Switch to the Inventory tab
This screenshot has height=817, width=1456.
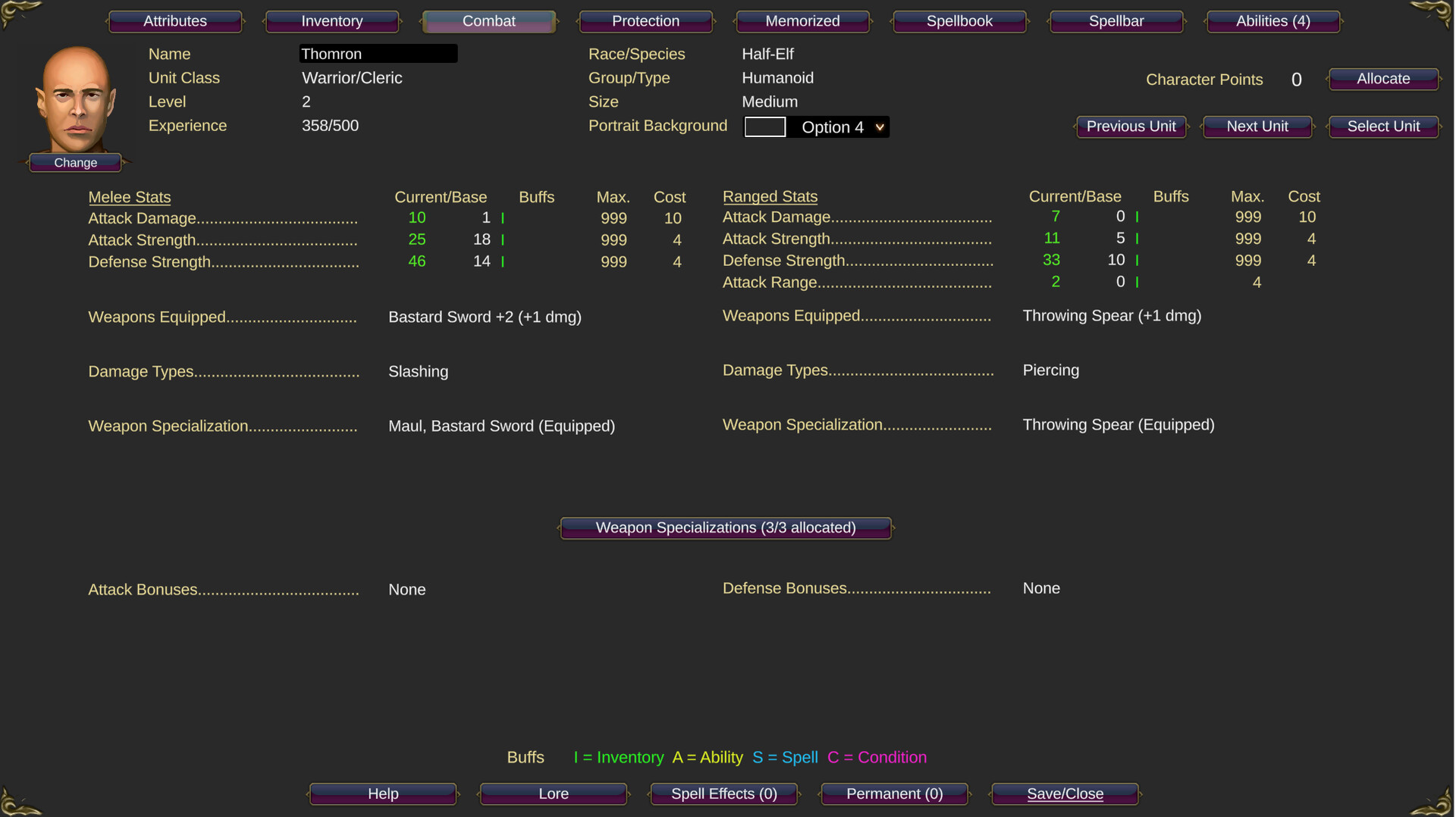point(332,20)
